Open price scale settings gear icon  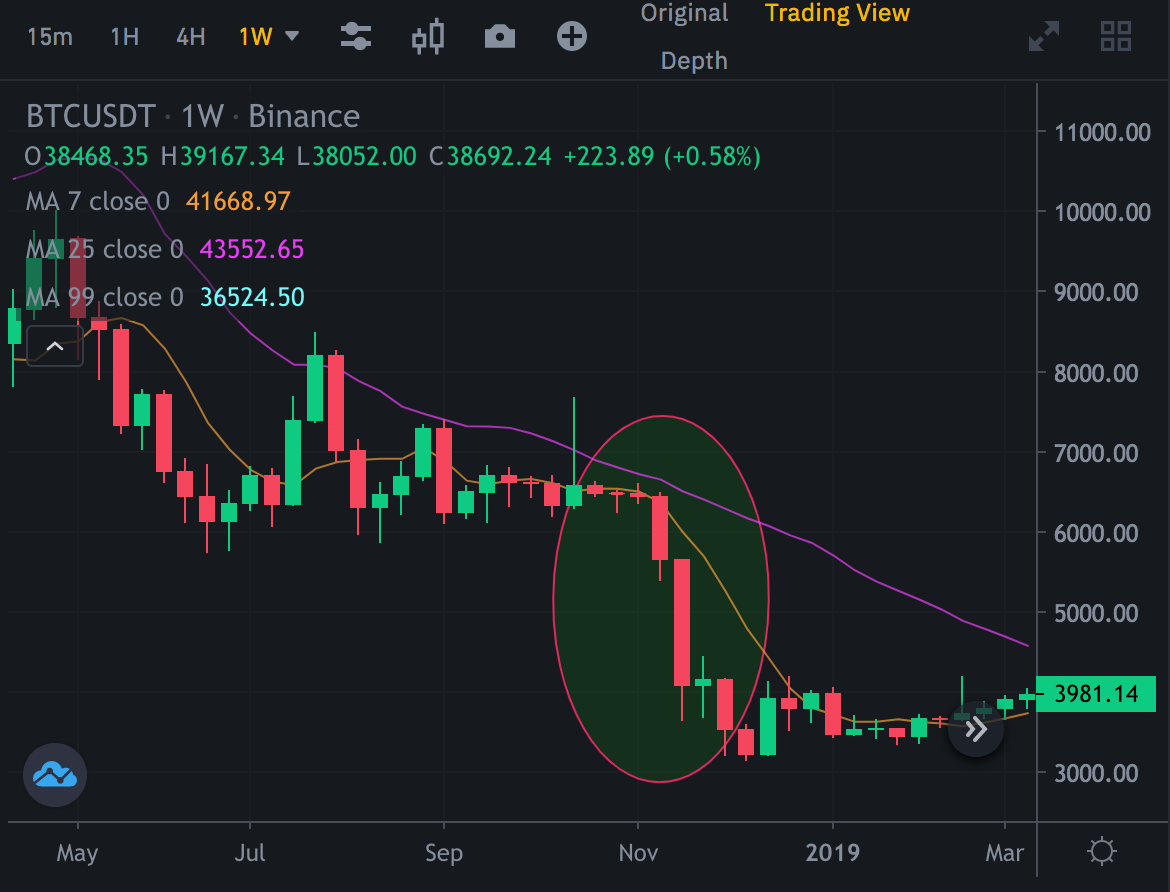point(1102,852)
